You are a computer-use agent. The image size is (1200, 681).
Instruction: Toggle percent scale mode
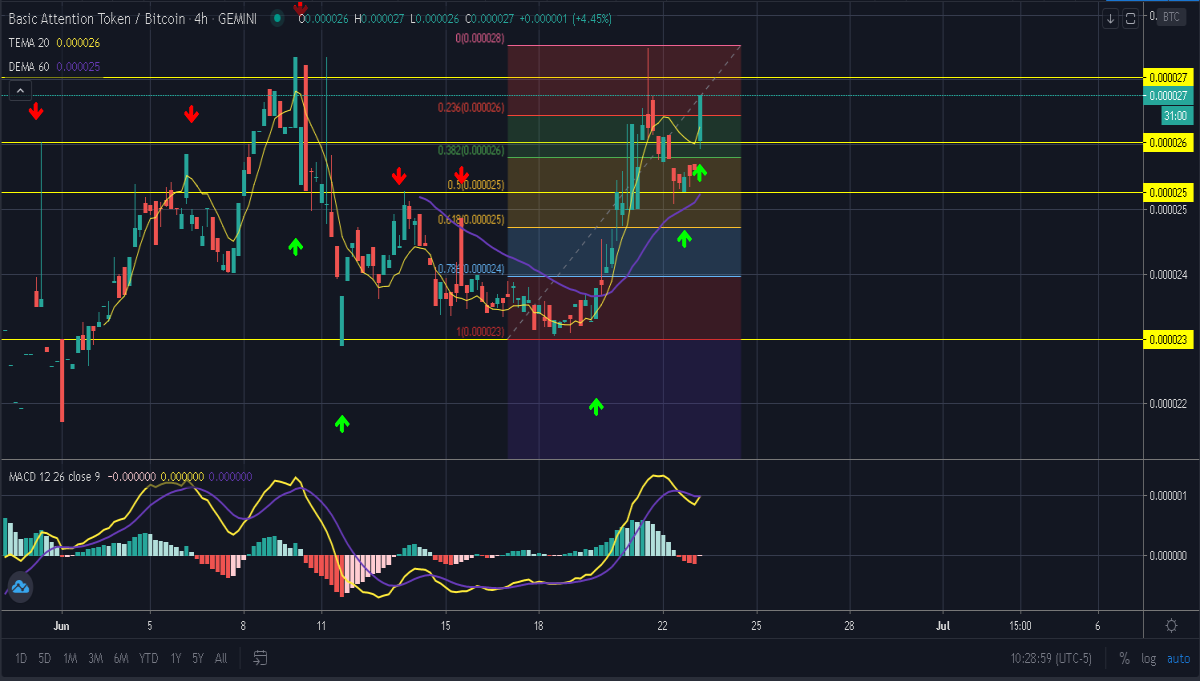(1124, 658)
